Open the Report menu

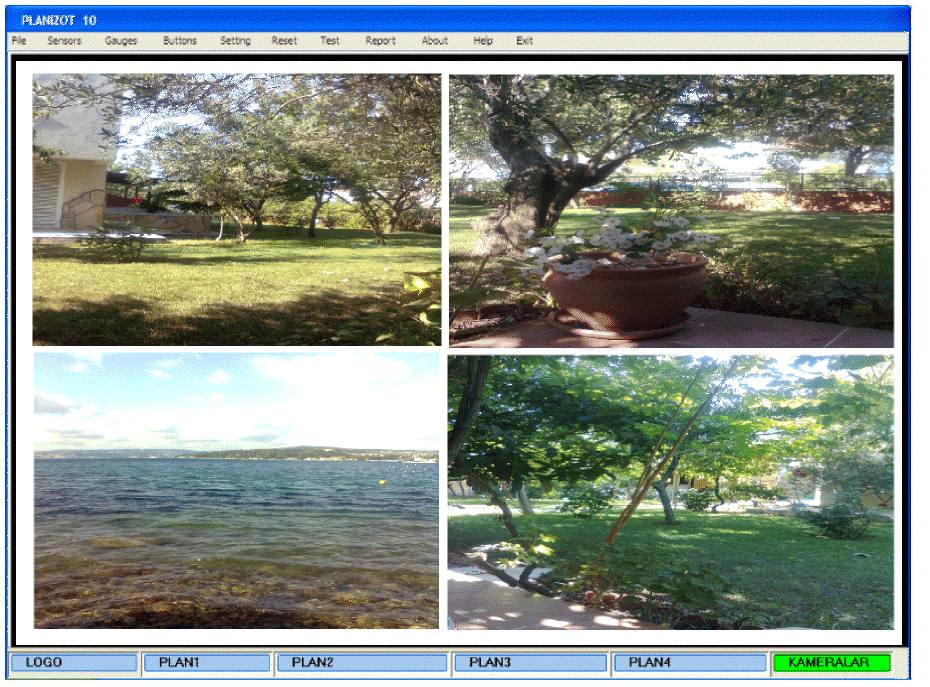380,41
